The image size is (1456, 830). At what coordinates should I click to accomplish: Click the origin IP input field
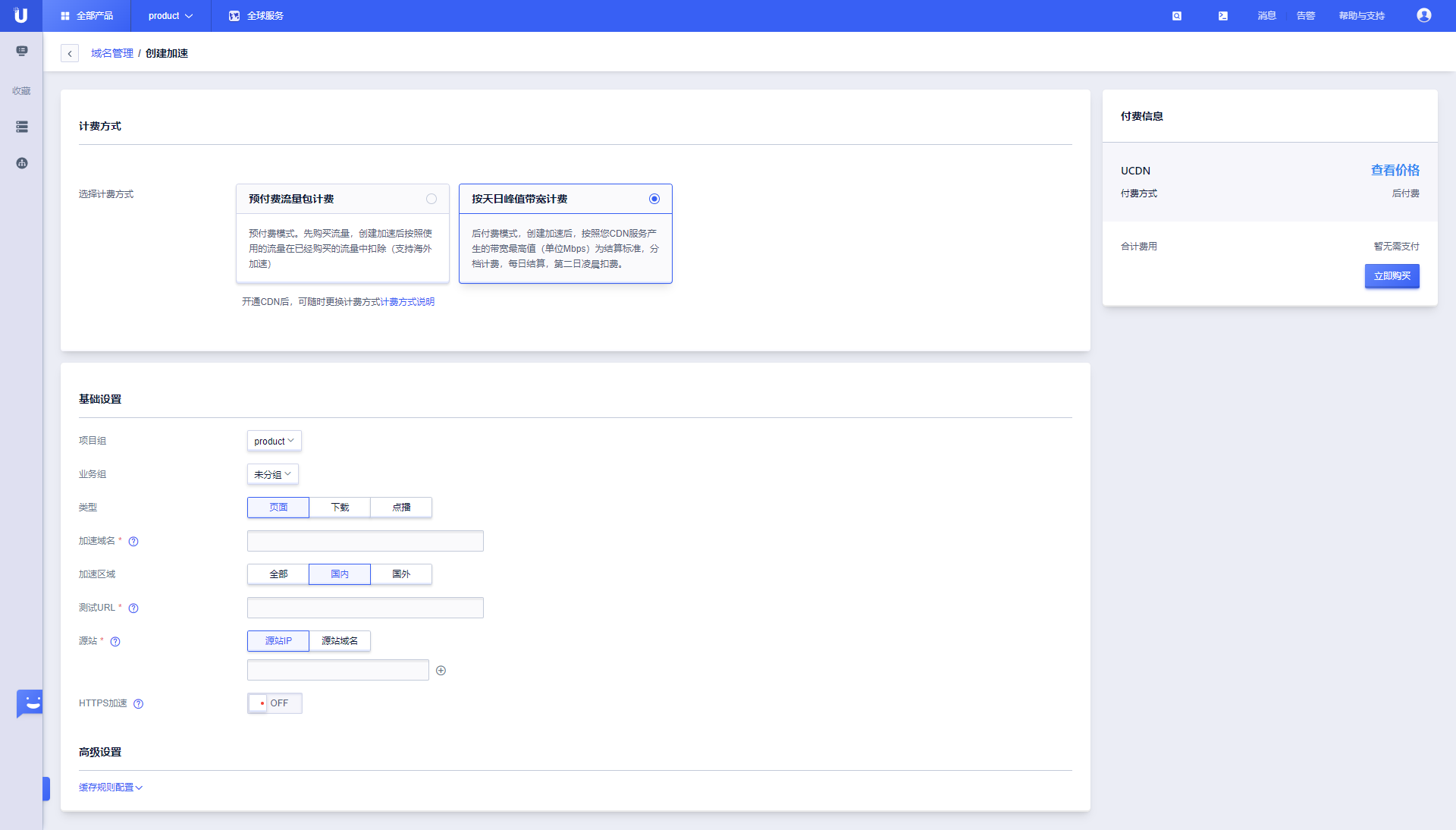[x=338, y=670]
